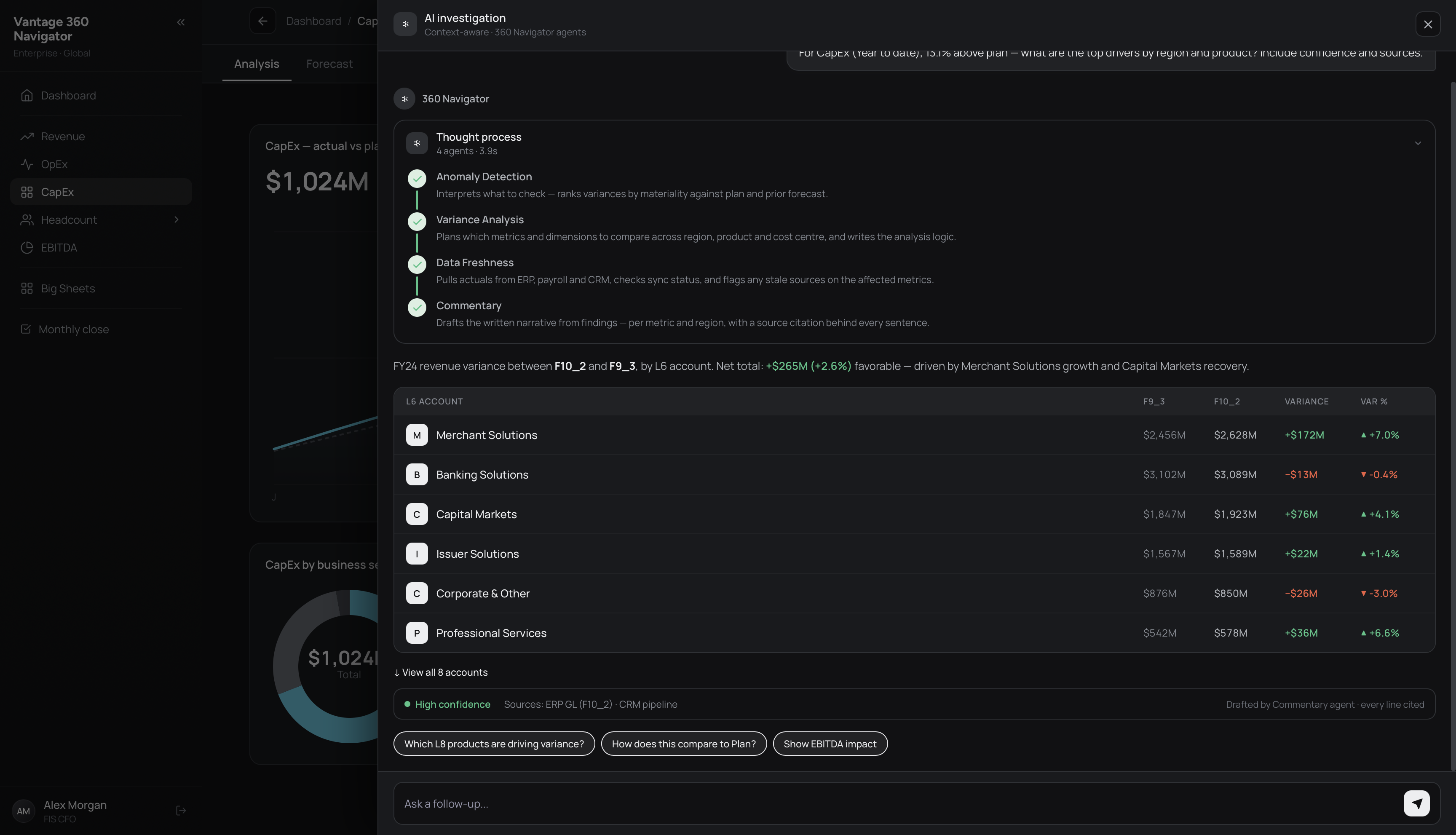Open Big Sheets from the sidebar
The image size is (1456, 835).
pos(101,289)
